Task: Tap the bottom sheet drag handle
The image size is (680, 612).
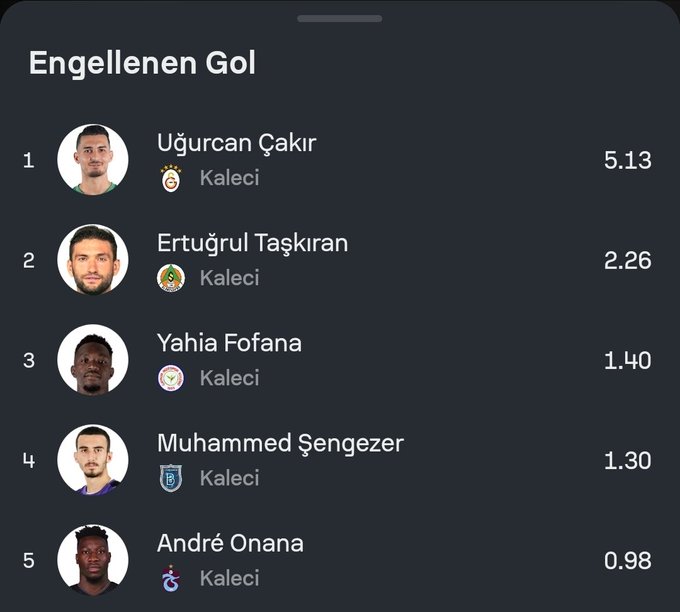Action: click(x=340, y=18)
